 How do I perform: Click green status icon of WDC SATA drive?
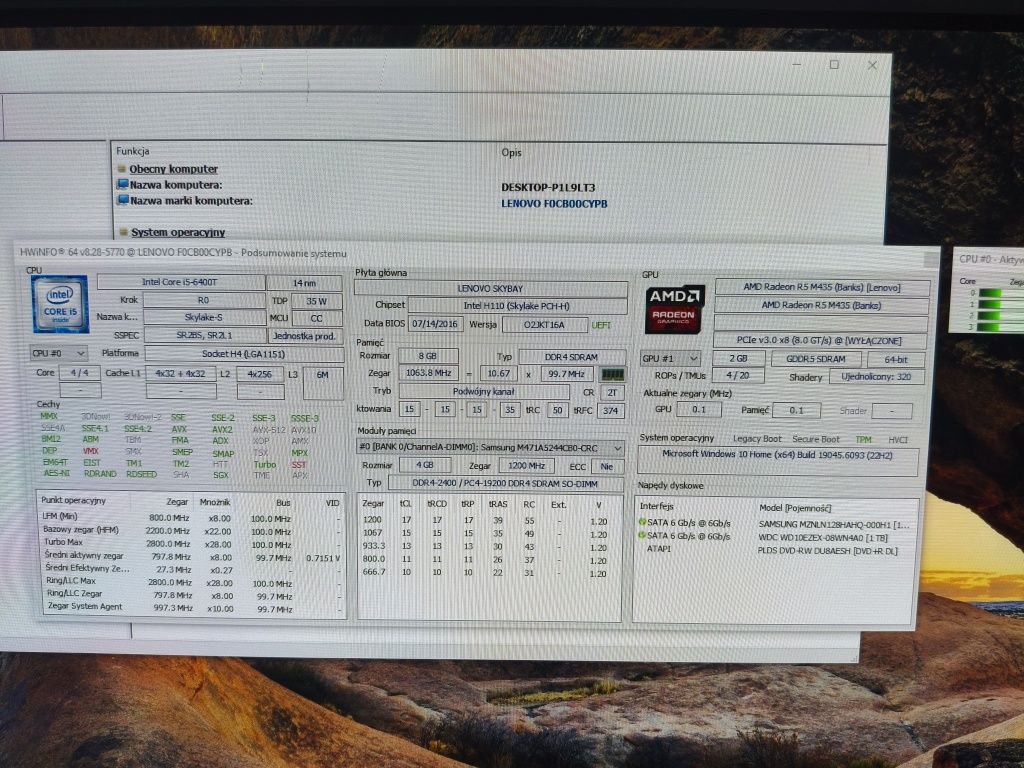642,536
